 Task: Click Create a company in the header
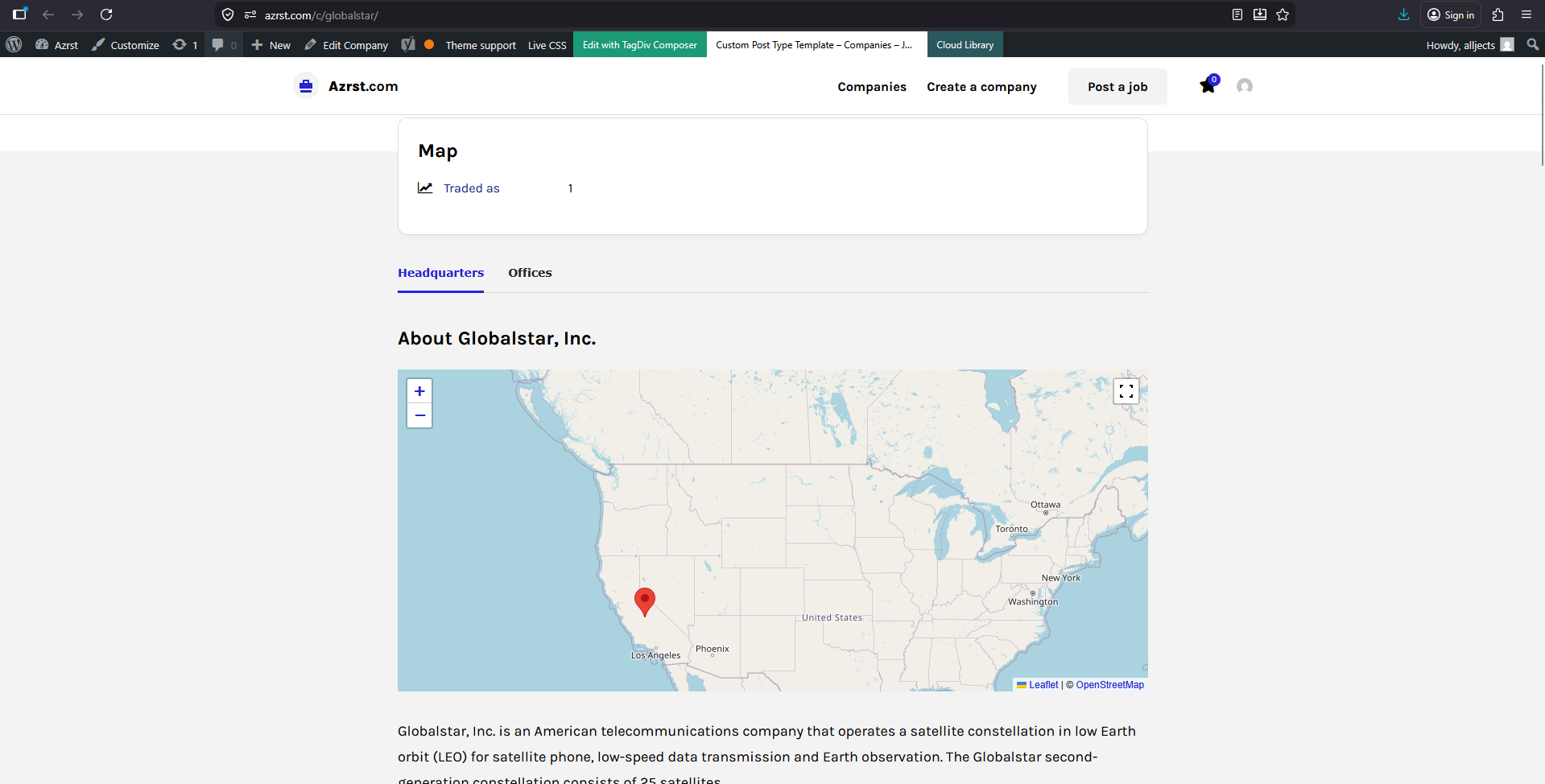(981, 87)
